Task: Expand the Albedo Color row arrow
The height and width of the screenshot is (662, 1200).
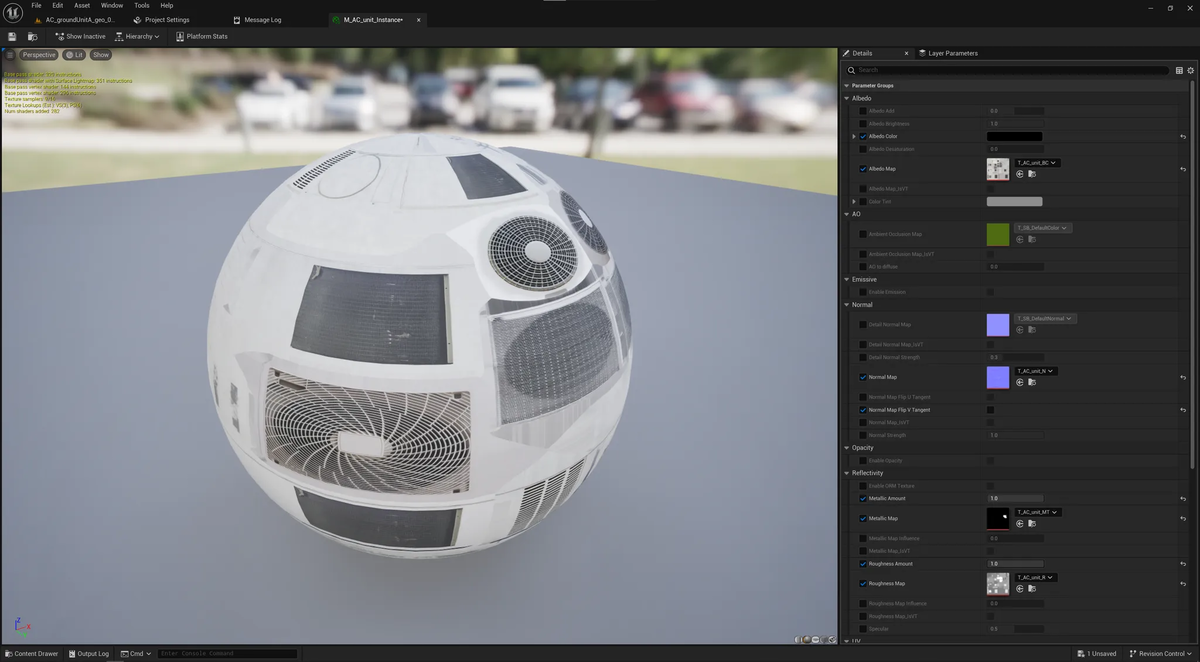Action: point(854,136)
